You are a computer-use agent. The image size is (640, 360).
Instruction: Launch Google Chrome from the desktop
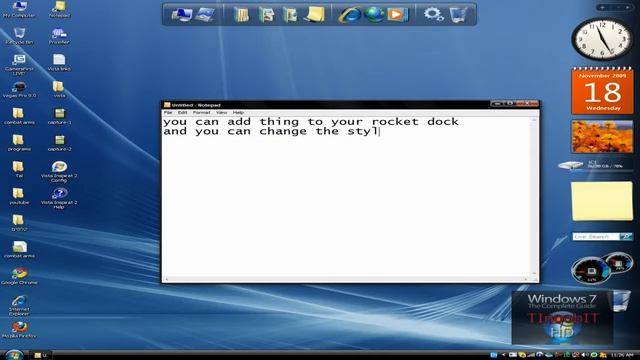[19, 276]
